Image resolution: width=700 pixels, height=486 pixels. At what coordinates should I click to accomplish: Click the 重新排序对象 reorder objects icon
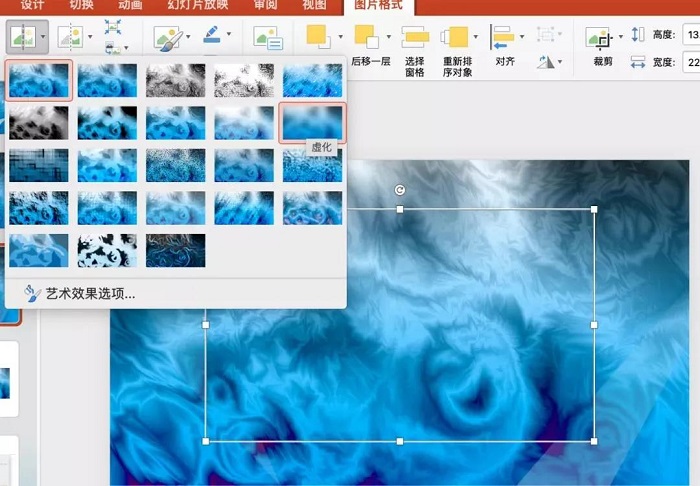456,39
